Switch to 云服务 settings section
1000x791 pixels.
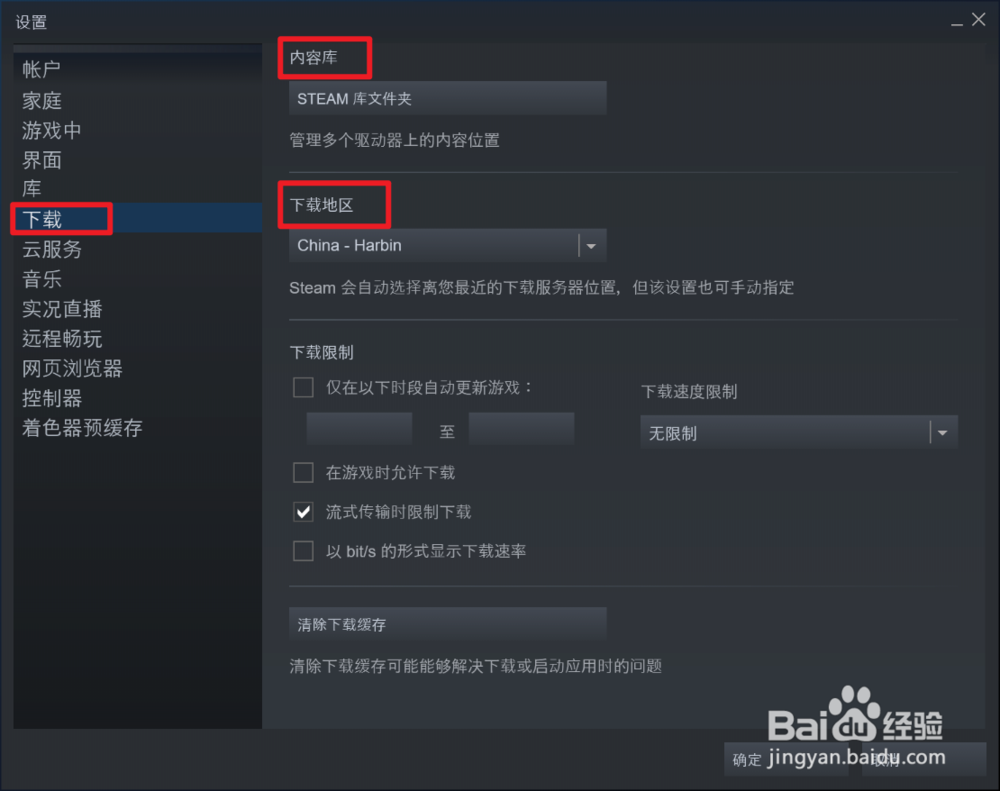coord(52,249)
